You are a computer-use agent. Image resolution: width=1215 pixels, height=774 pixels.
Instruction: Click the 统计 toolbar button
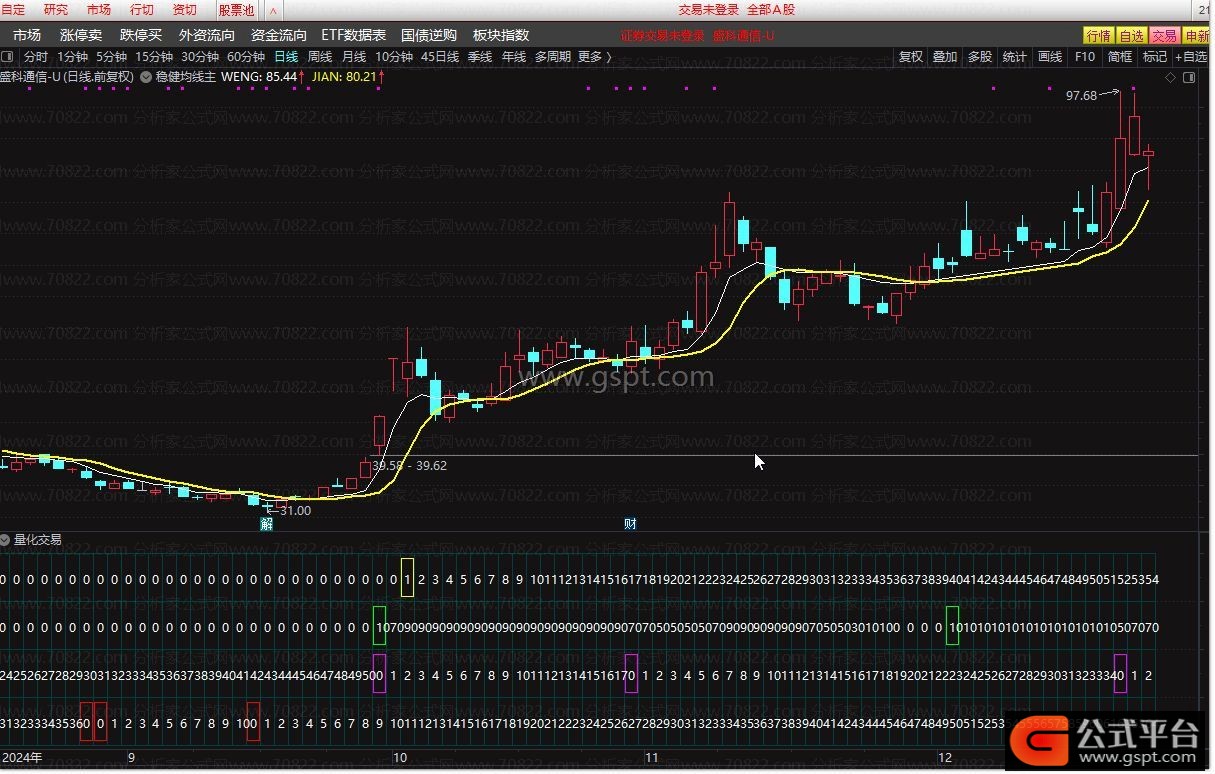[1015, 57]
